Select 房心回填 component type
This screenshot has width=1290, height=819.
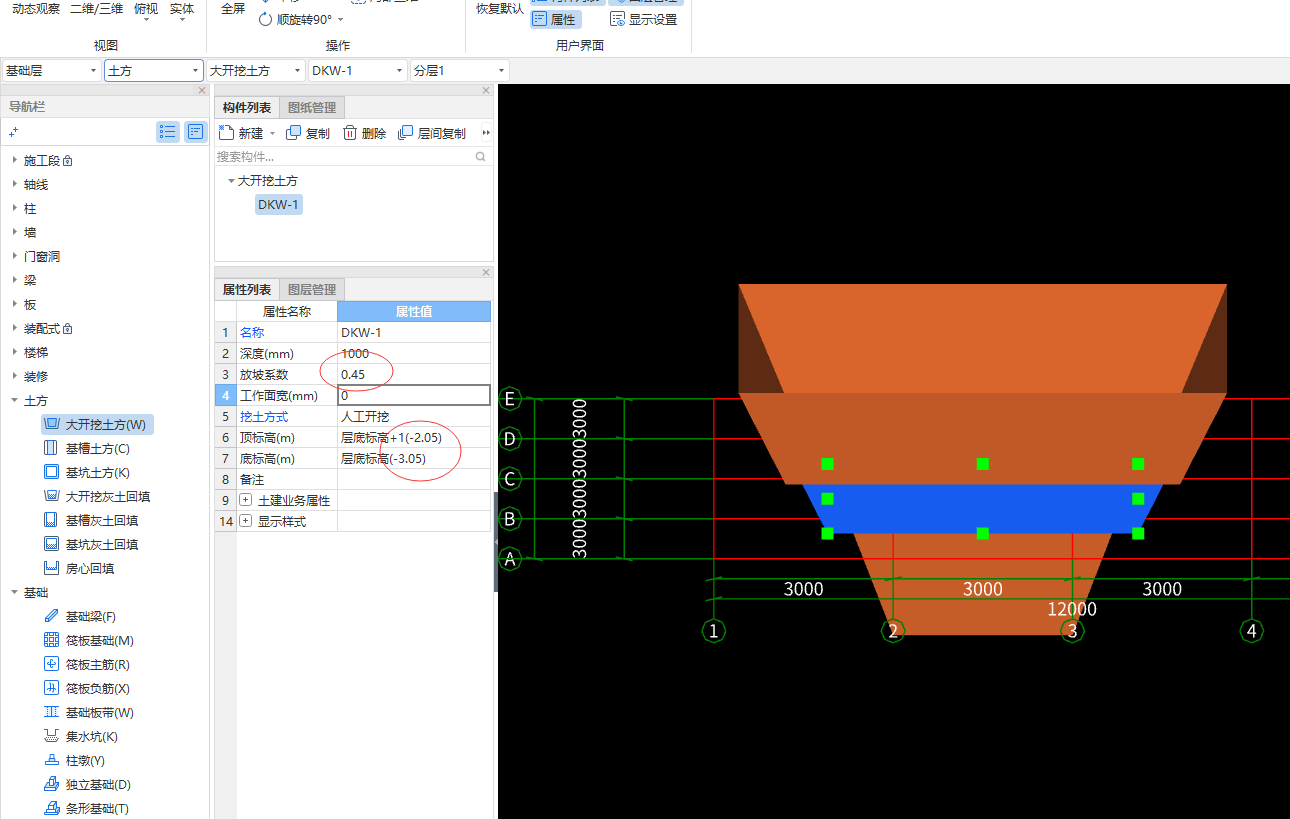point(79,569)
